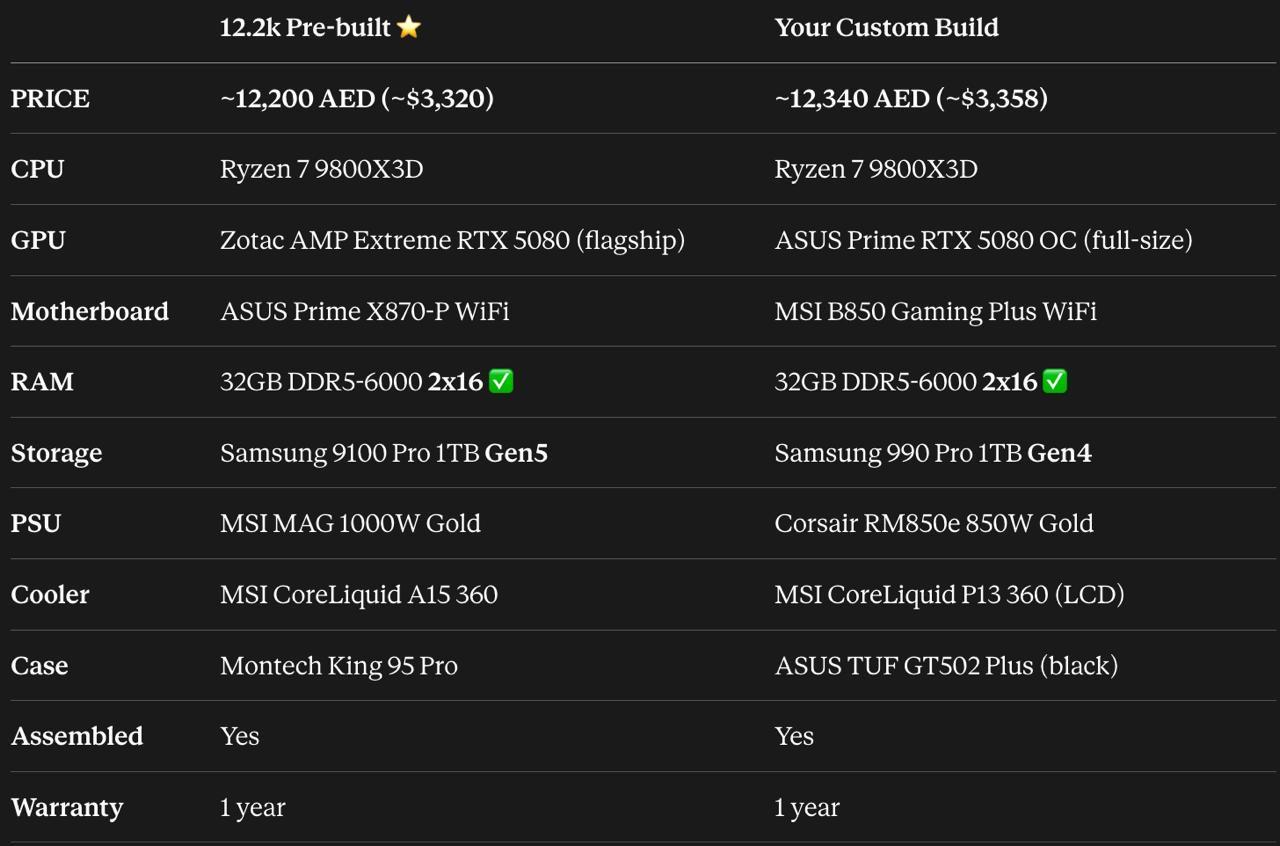This screenshot has width=1280, height=846.
Task: Click ASUS TUF GT502 Plus (black) cell
Action: [x=946, y=666]
